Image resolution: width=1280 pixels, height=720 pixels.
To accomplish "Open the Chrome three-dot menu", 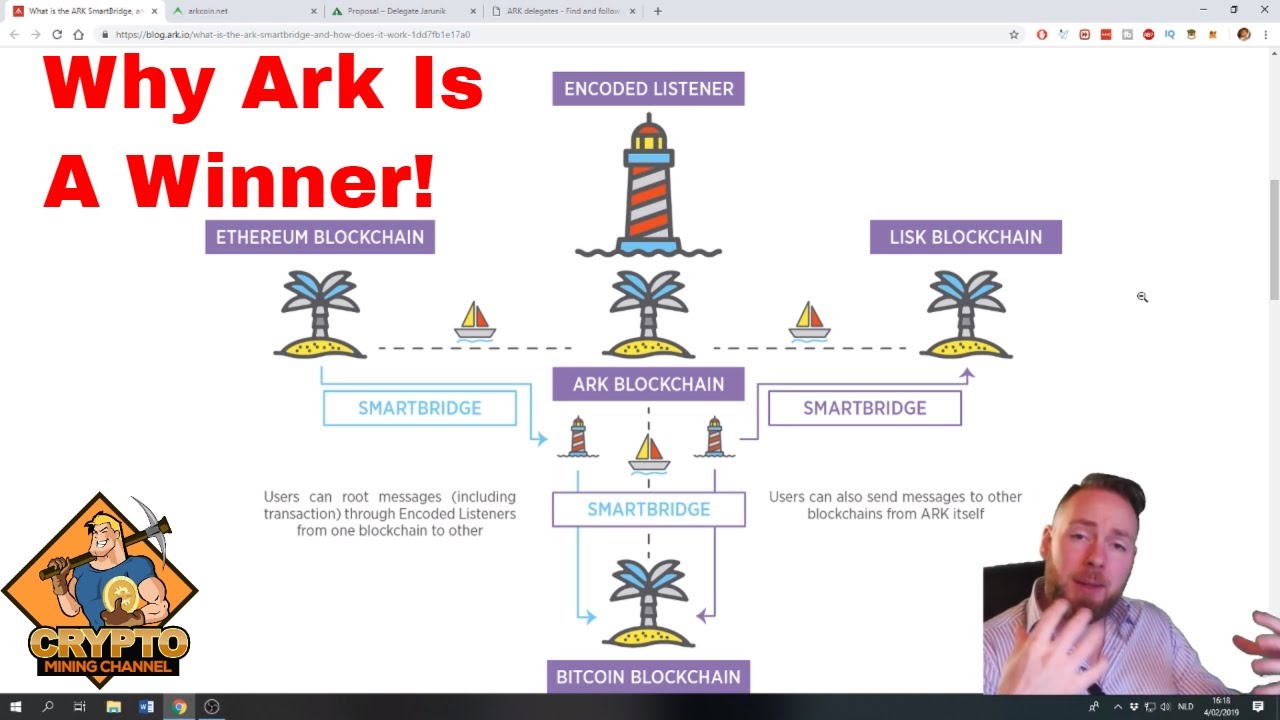I will pos(1265,34).
